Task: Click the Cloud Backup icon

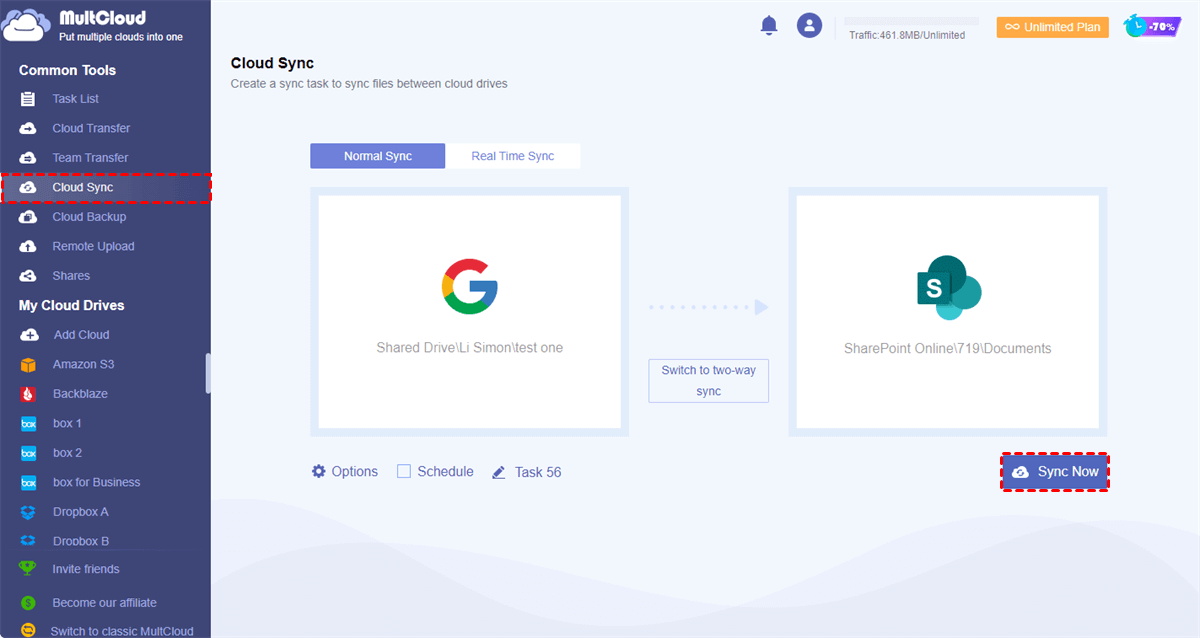Action: coord(28,217)
